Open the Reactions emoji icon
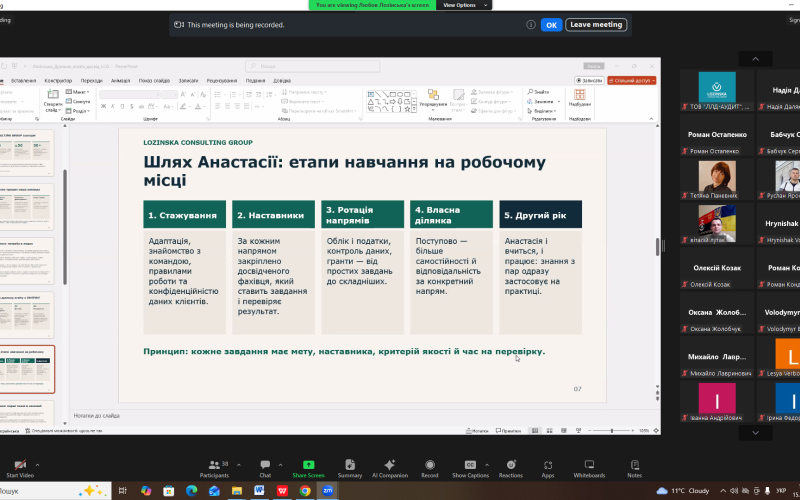 [511, 465]
